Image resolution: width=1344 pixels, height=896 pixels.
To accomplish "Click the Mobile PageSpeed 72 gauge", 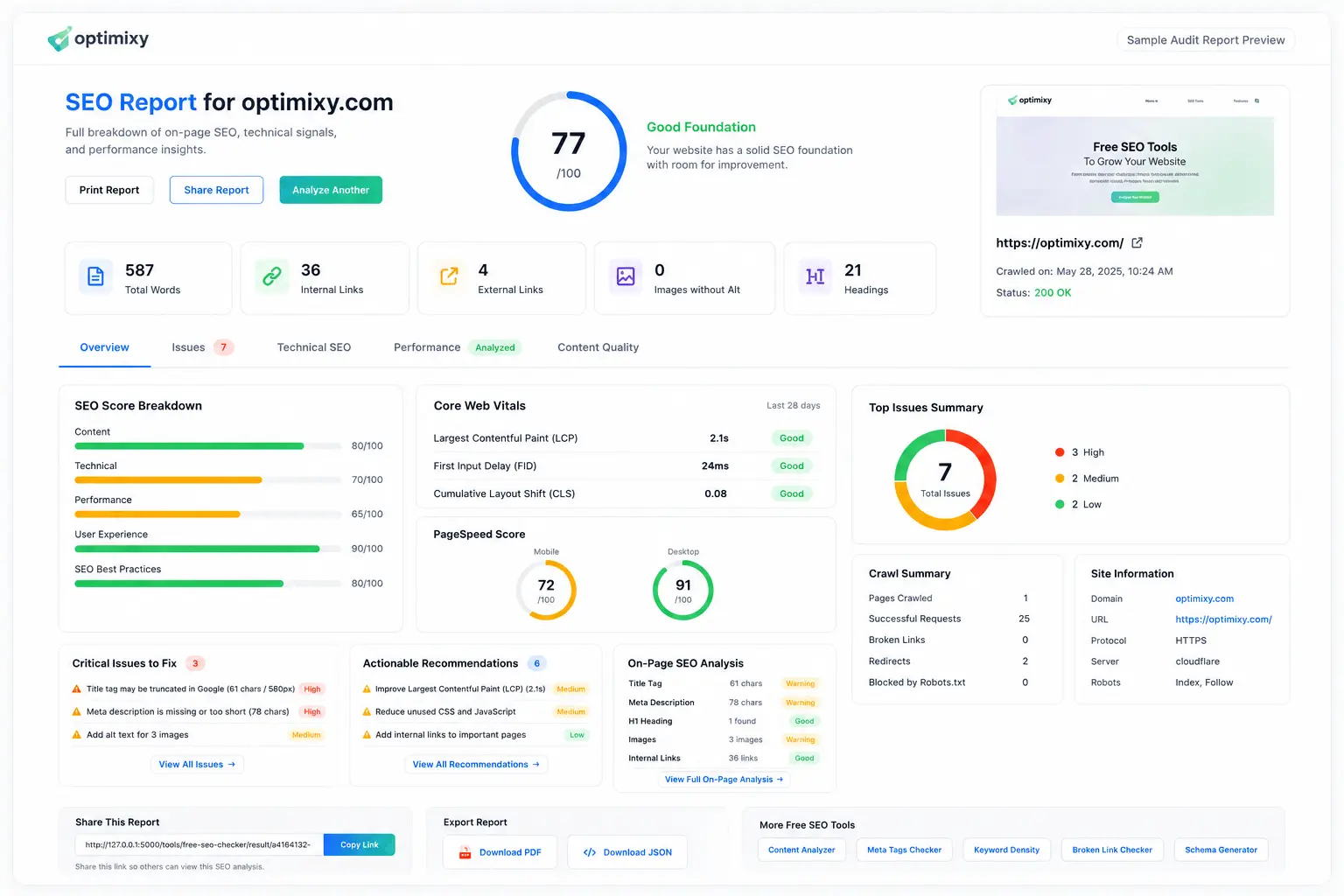I will (546, 591).
